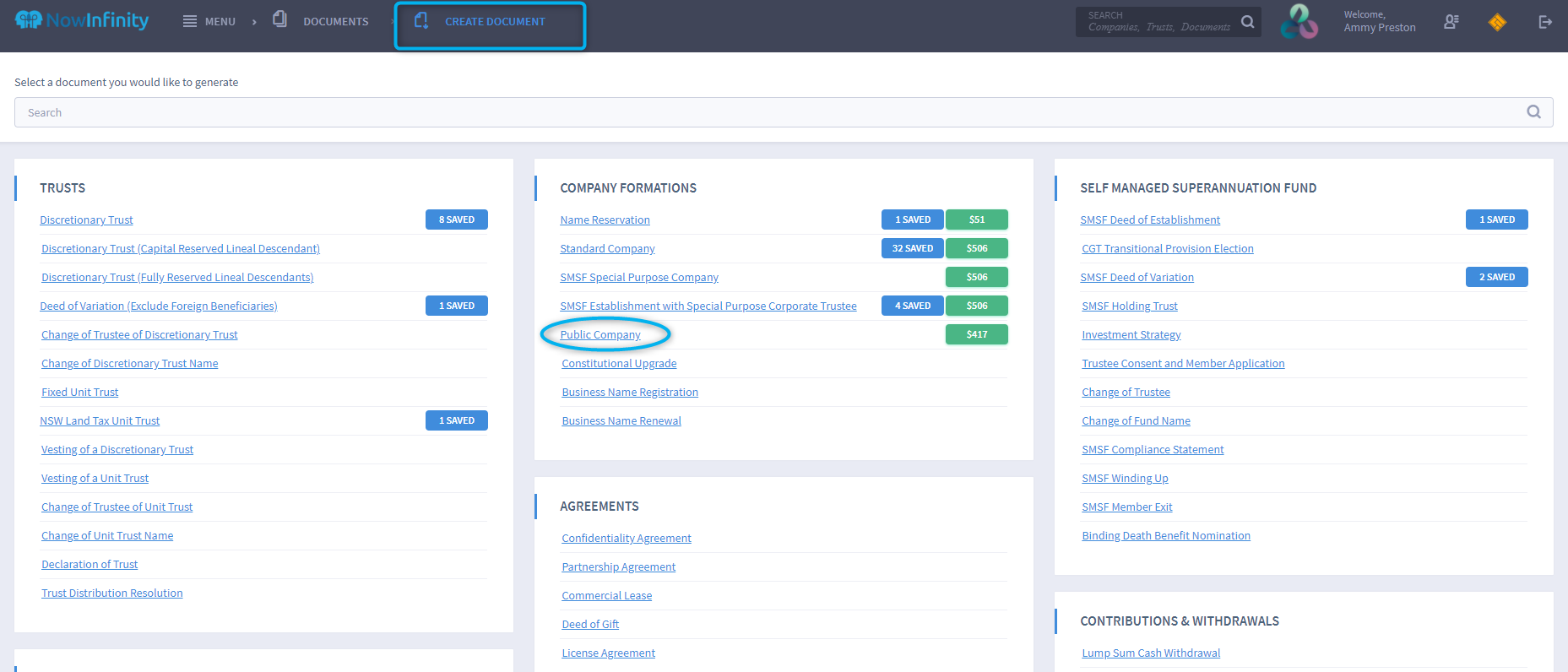The height and width of the screenshot is (672, 1568).
Task: Open the License Agreement link
Action: click(x=609, y=653)
